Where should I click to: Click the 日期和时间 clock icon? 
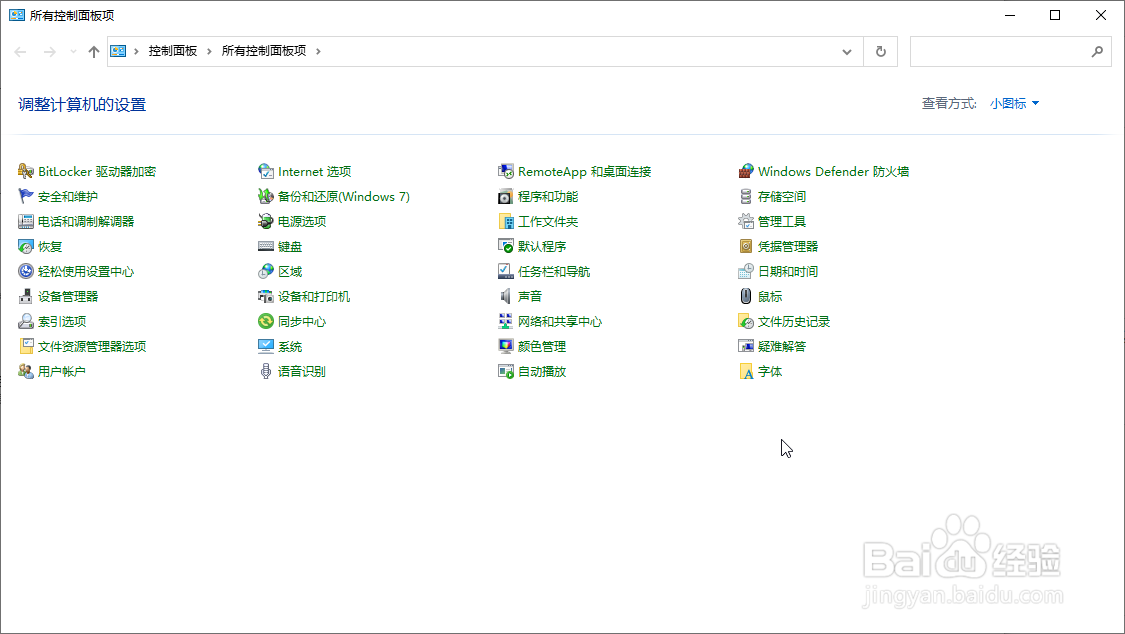pyautogui.click(x=746, y=272)
